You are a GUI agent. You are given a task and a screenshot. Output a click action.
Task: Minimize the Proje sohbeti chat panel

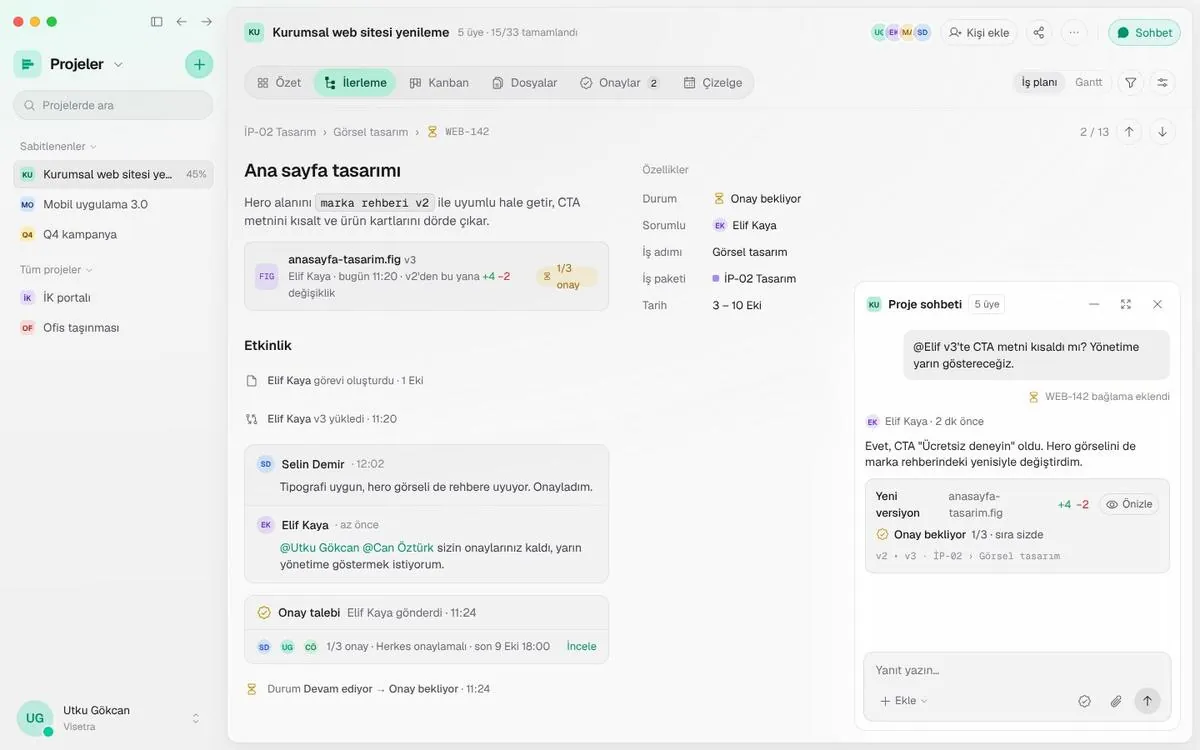point(1094,304)
